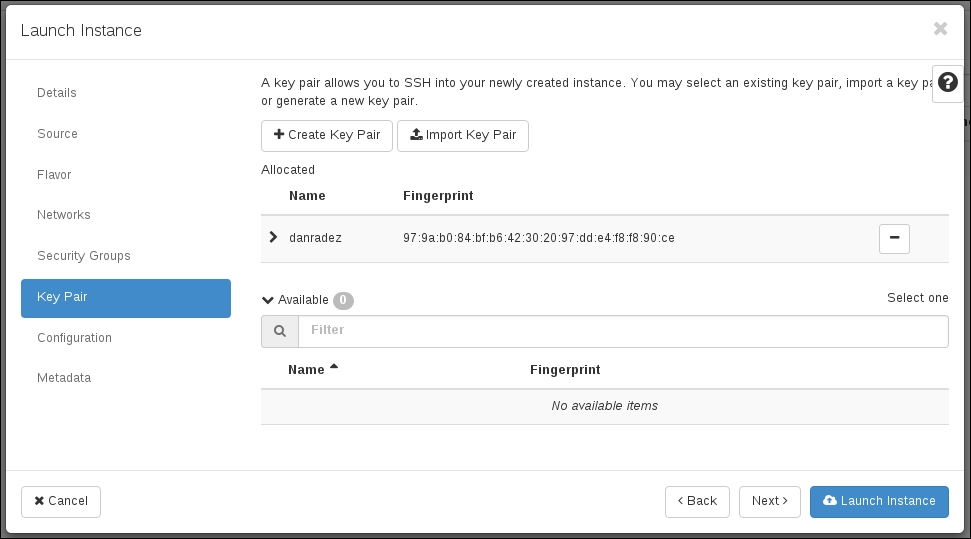
Task: Select the Networks step
Action: coord(64,215)
